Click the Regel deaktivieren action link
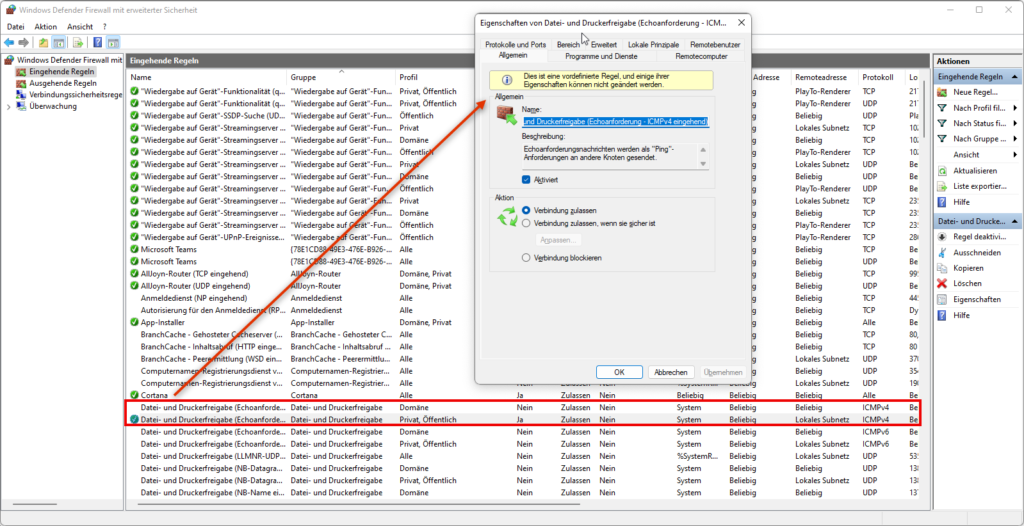 click(x=980, y=237)
